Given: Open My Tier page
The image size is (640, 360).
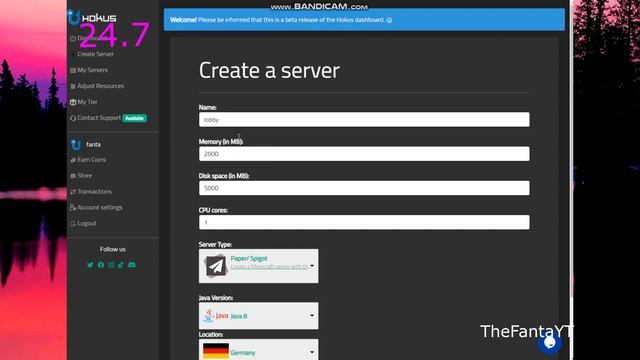Looking at the screenshot, I should click(x=87, y=102).
